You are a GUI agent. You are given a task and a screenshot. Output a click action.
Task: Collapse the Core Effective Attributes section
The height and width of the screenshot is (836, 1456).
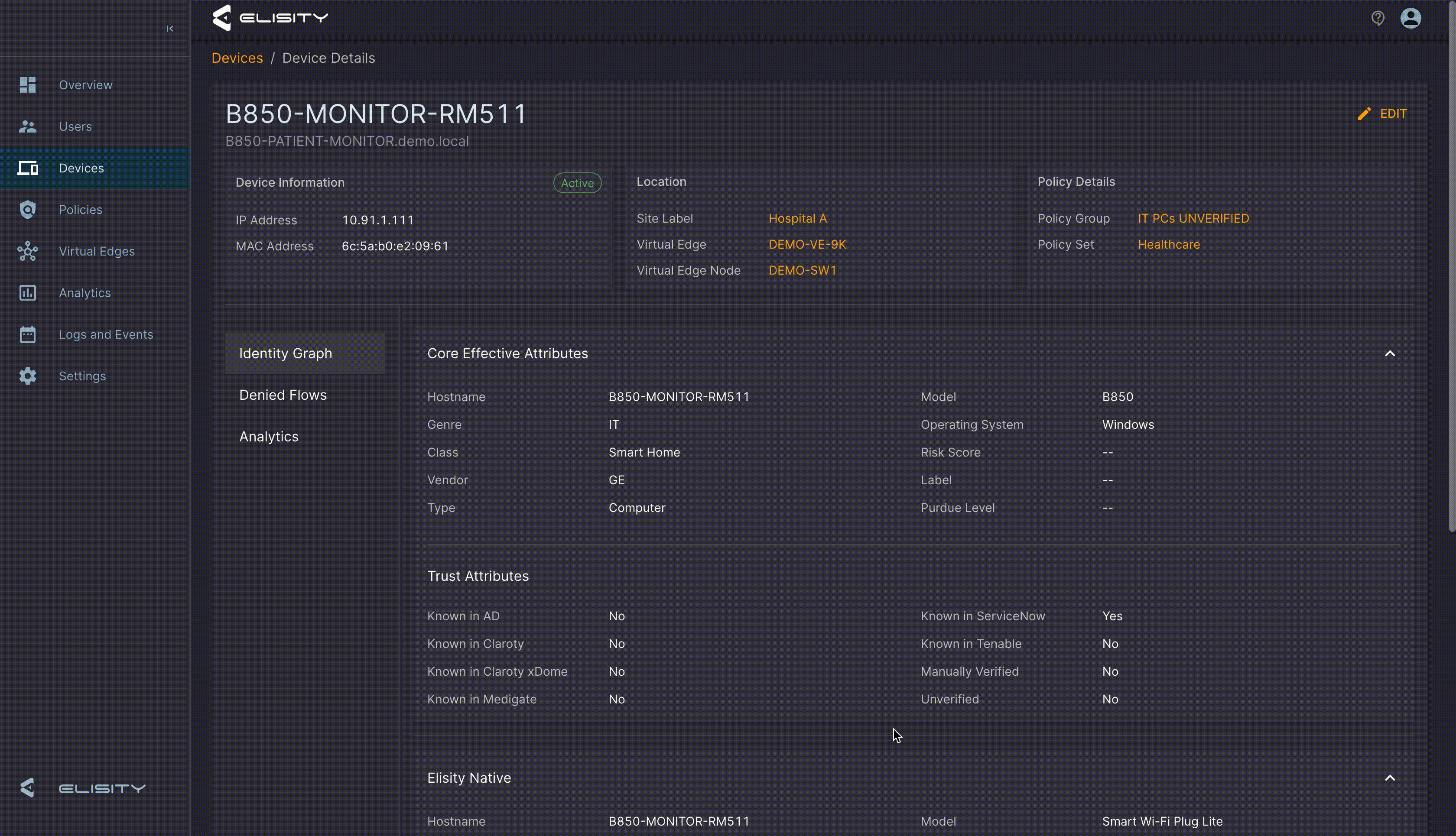pos(1389,353)
